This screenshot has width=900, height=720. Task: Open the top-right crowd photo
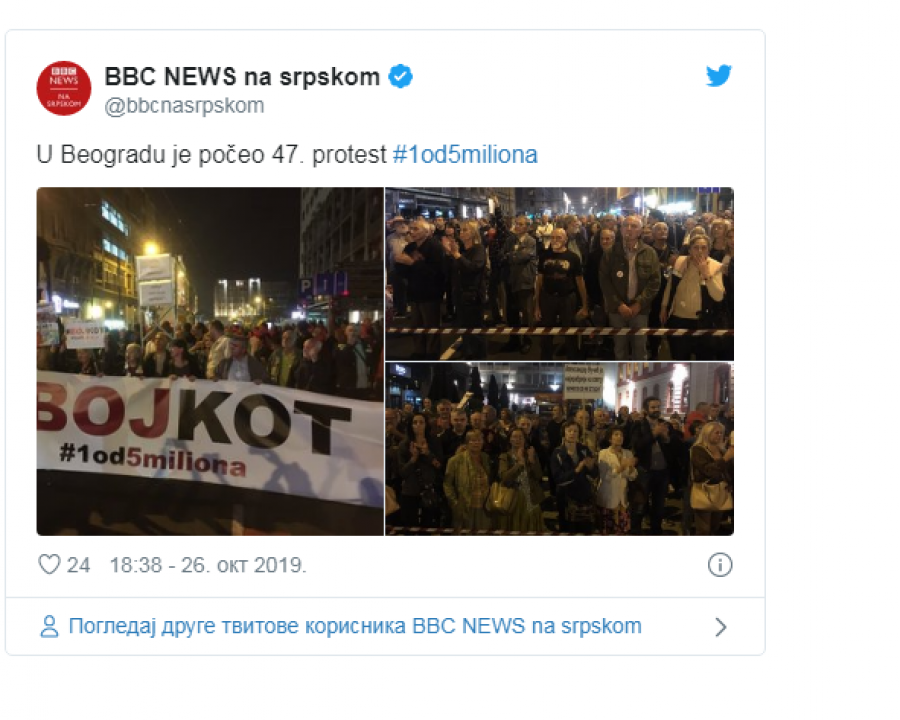click(559, 273)
